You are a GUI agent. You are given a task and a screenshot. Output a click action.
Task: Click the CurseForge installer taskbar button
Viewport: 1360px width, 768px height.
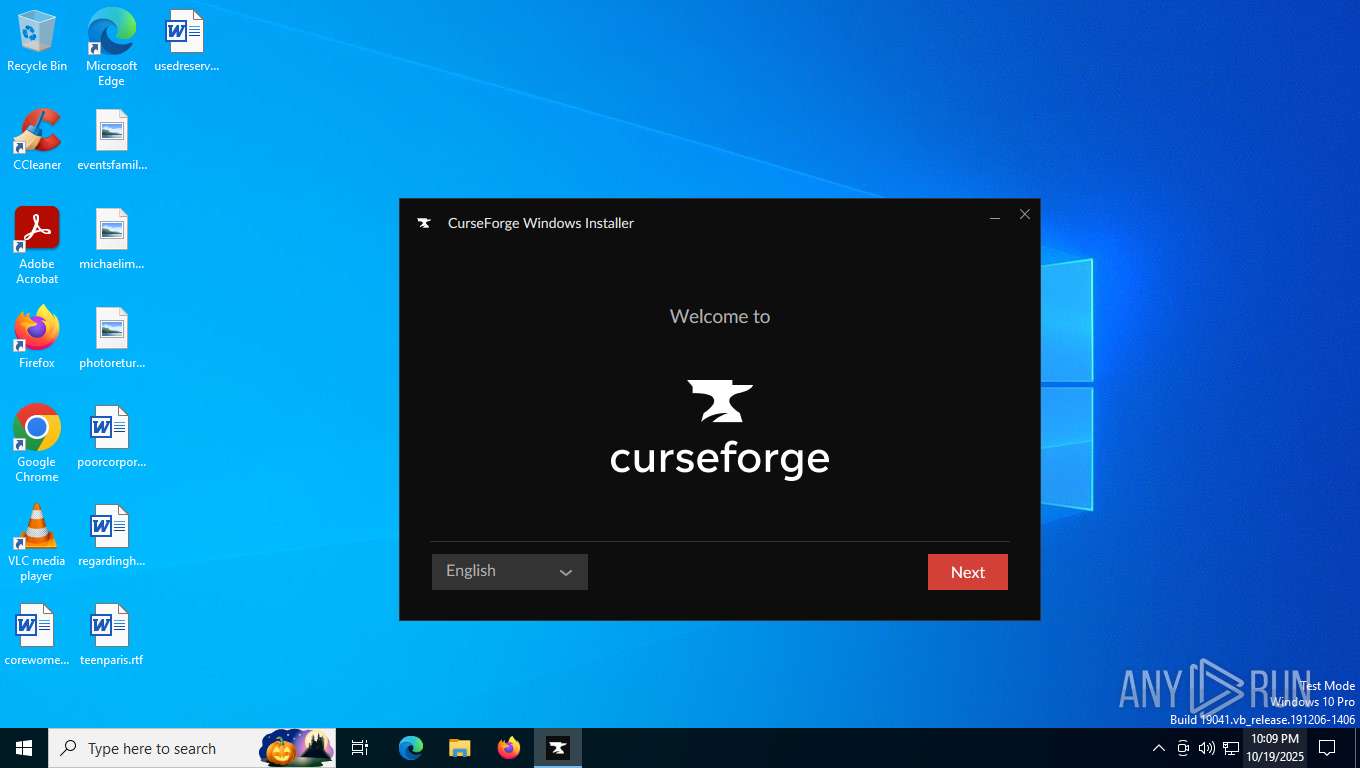(x=558, y=748)
